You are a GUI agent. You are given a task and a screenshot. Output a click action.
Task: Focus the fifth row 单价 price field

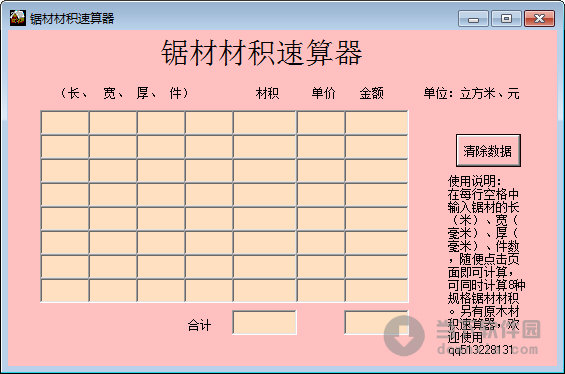[x=321, y=219]
